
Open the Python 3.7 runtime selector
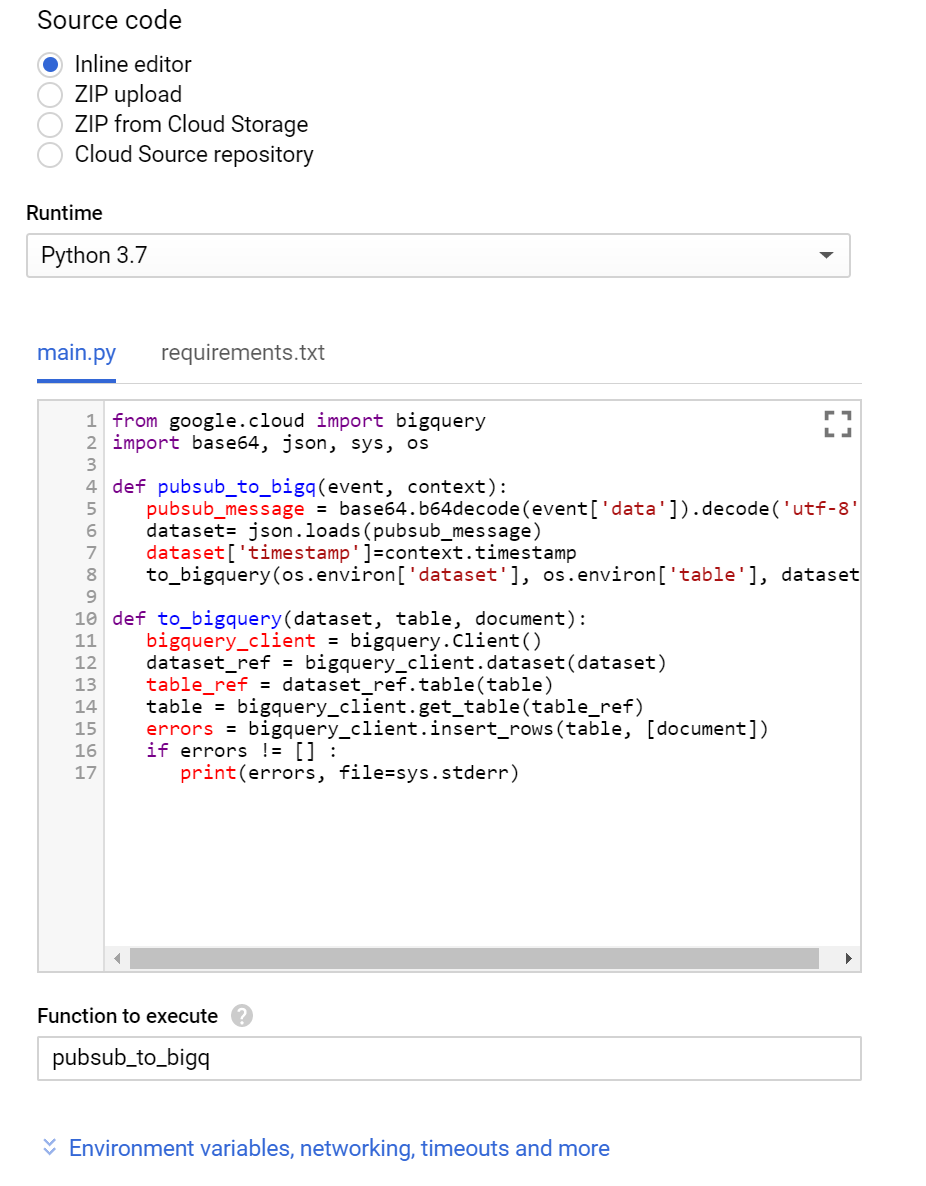pos(438,256)
